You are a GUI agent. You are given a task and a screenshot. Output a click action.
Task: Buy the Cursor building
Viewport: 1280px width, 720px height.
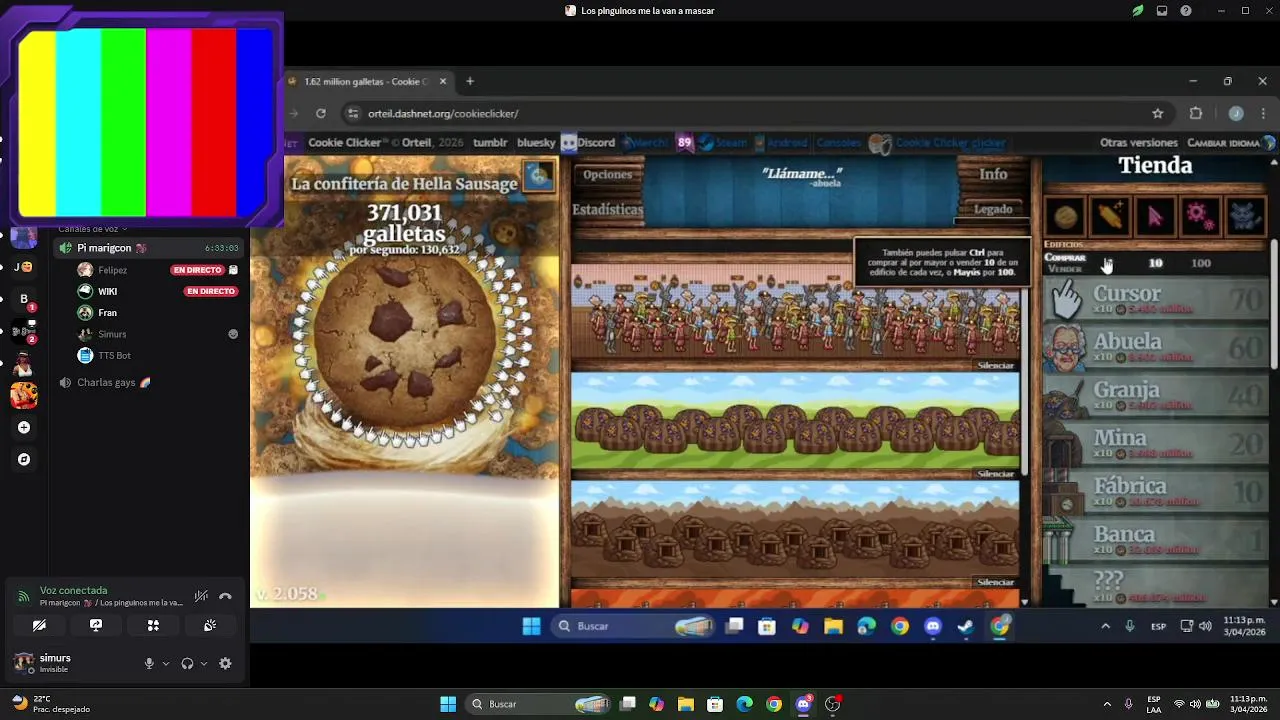[1157, 297]
